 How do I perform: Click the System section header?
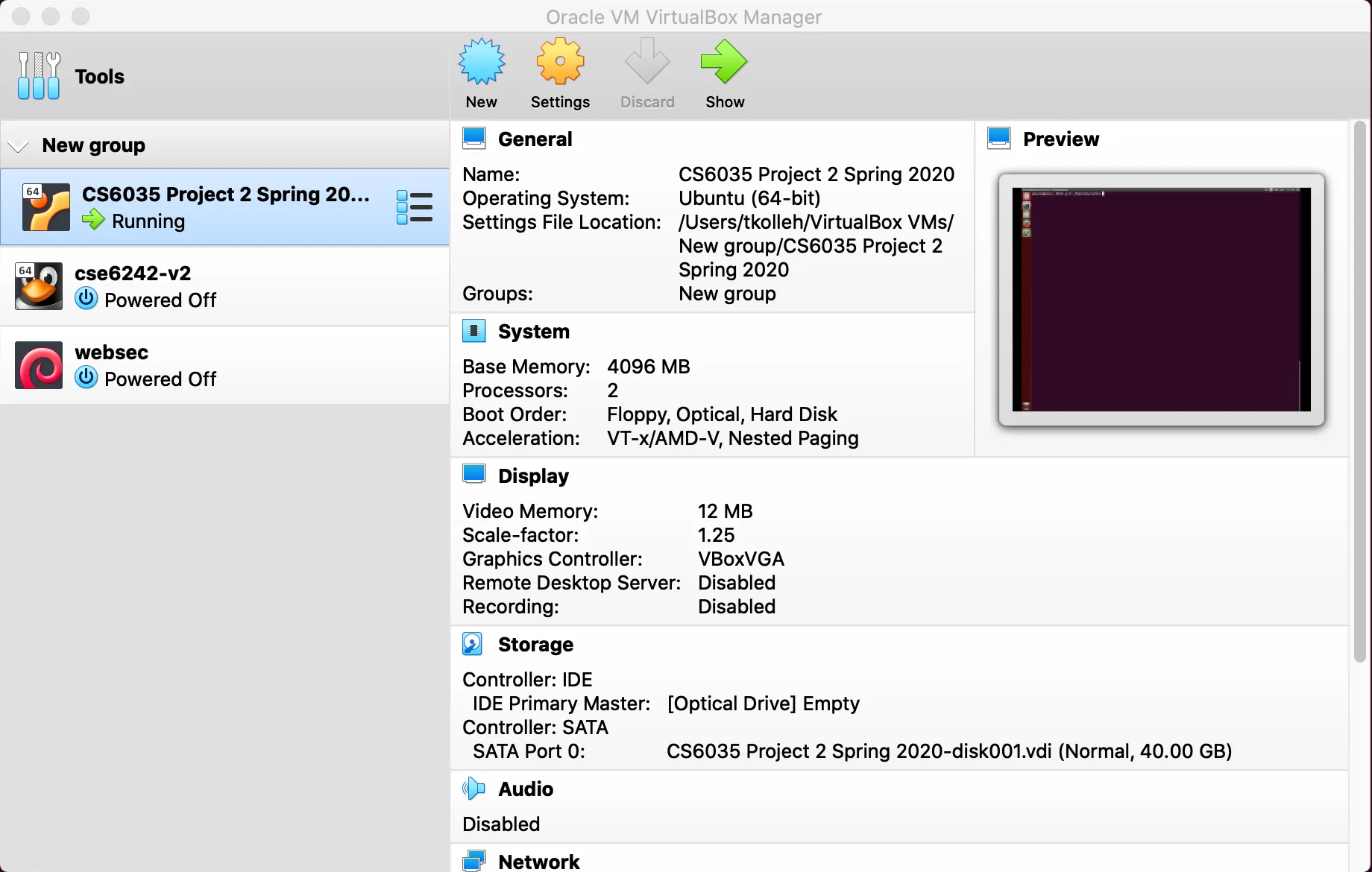click(x=534, y=331)
